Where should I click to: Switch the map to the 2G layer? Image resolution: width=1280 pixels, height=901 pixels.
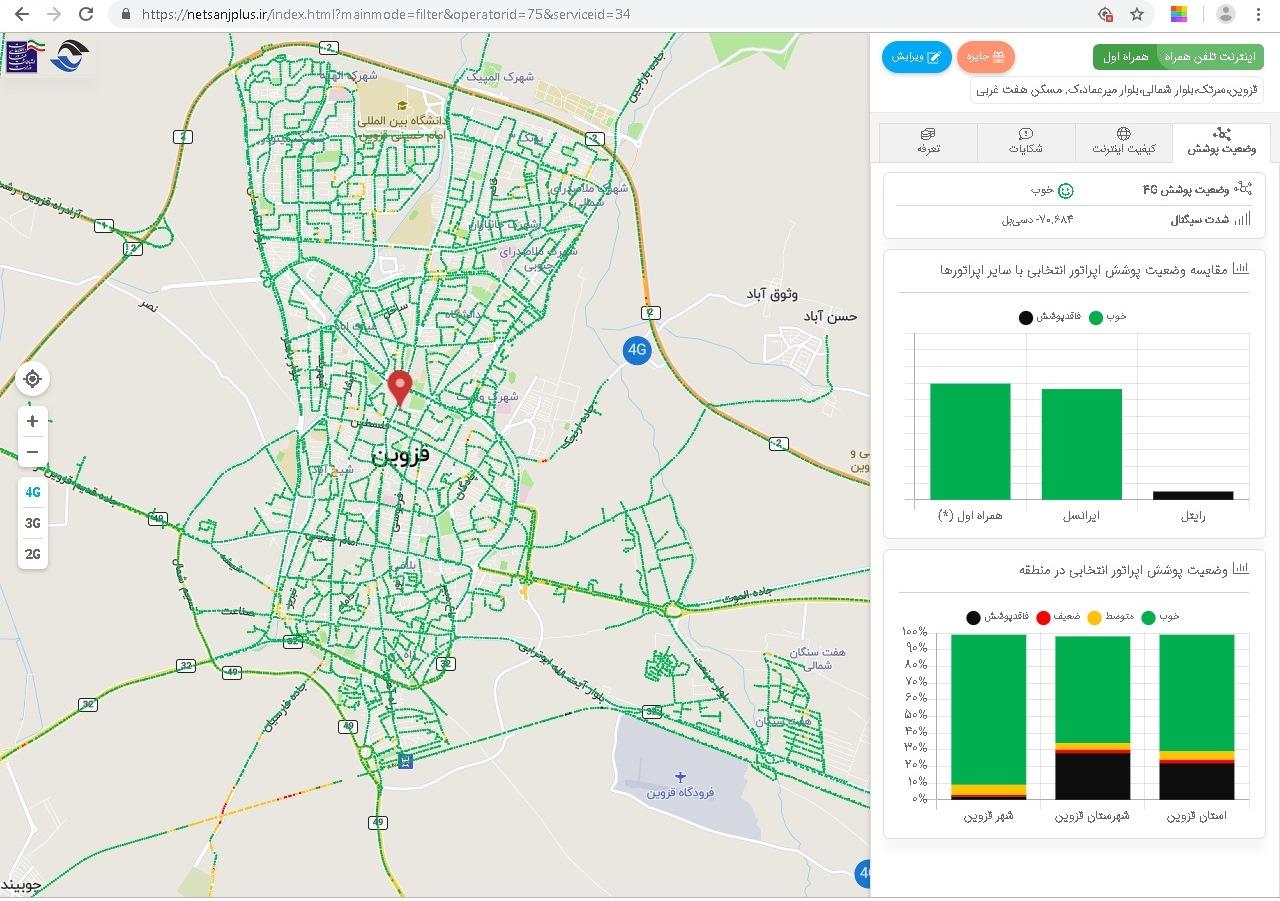pos(33,554)
